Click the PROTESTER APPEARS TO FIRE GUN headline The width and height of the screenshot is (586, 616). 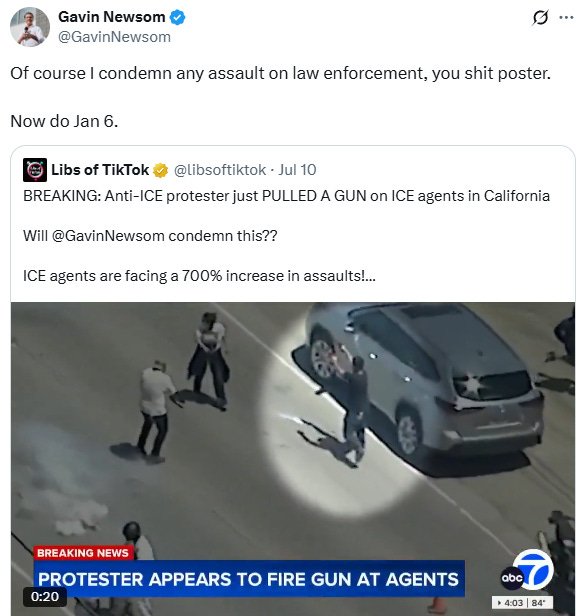(x=249, y=579)
